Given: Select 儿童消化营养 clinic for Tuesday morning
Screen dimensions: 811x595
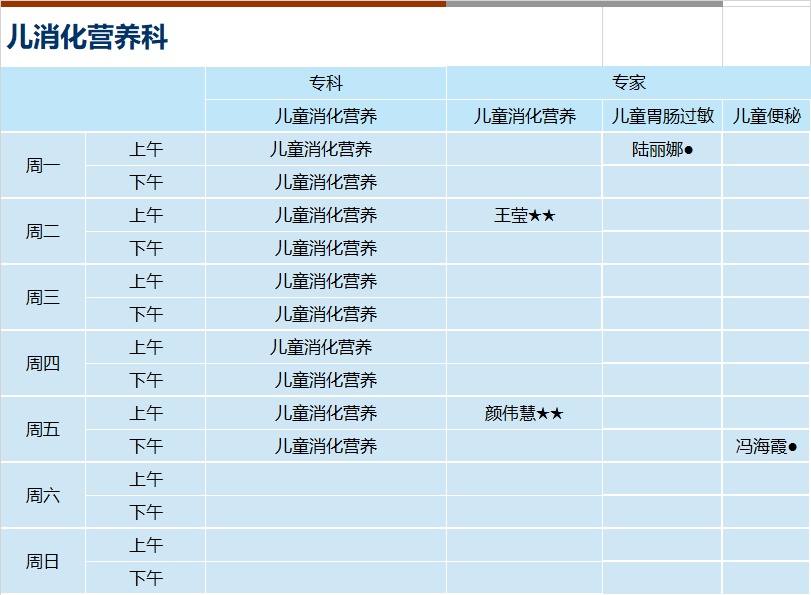Looking at the screenshot, I should (x=326, y=215).
